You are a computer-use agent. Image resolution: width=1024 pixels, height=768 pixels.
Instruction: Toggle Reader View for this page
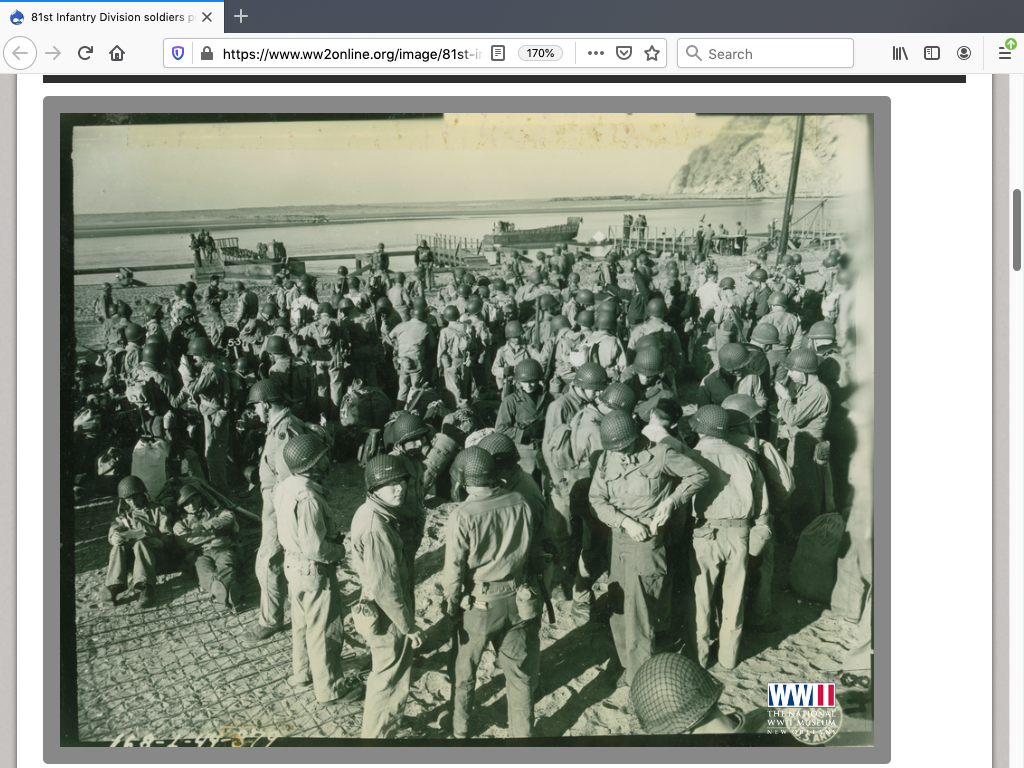498,54
